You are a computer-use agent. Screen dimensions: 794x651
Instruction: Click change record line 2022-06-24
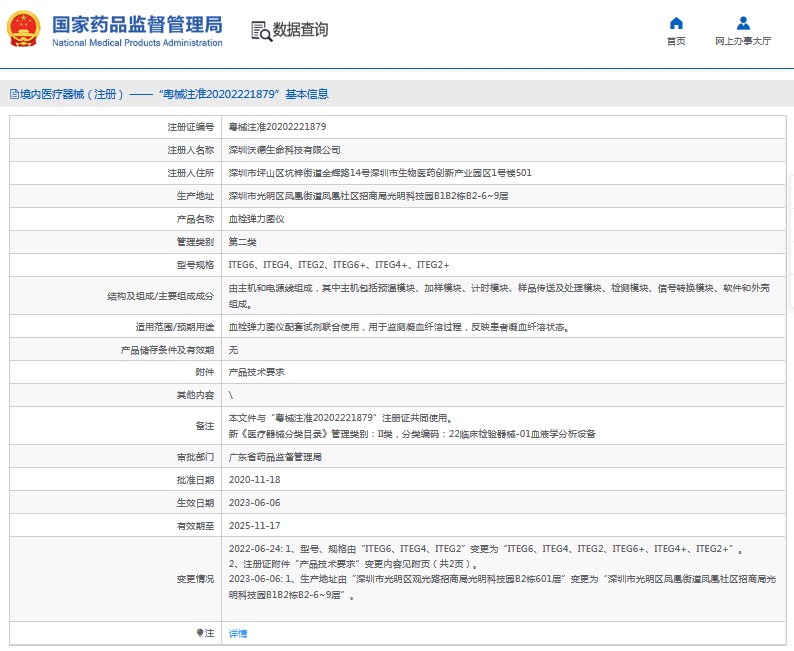click(x=486, y=549)
